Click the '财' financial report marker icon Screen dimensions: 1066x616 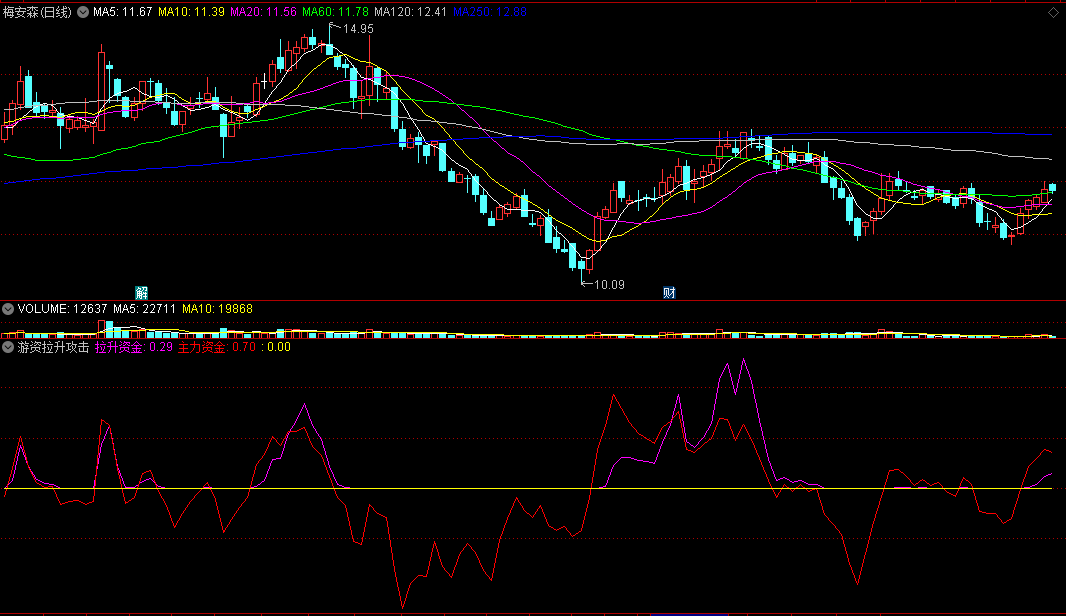(669, 293)
